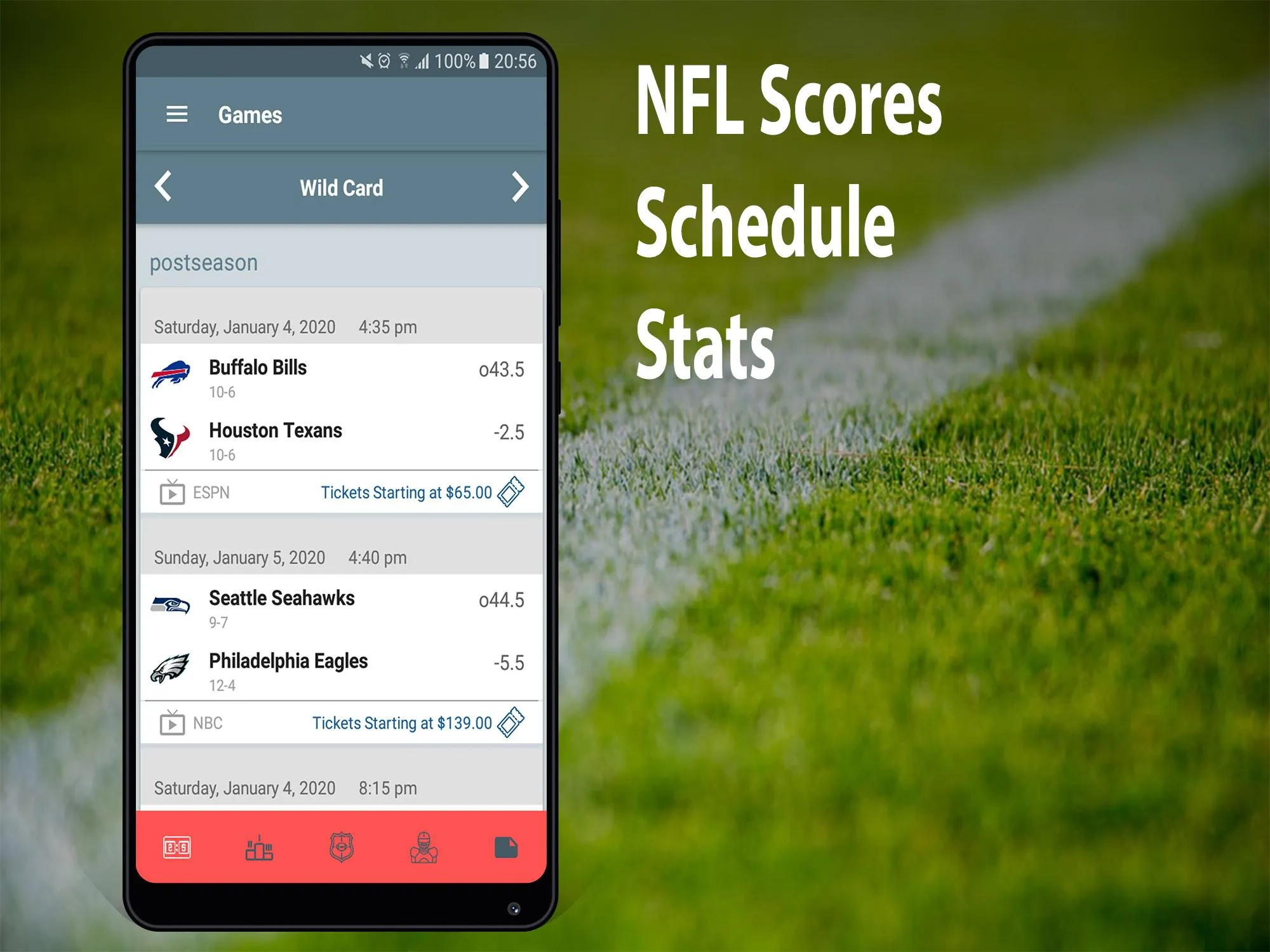
Task: Tap the NBC broadcast icon for Seahawks vs Eagles
Action: tap(171, 722)
